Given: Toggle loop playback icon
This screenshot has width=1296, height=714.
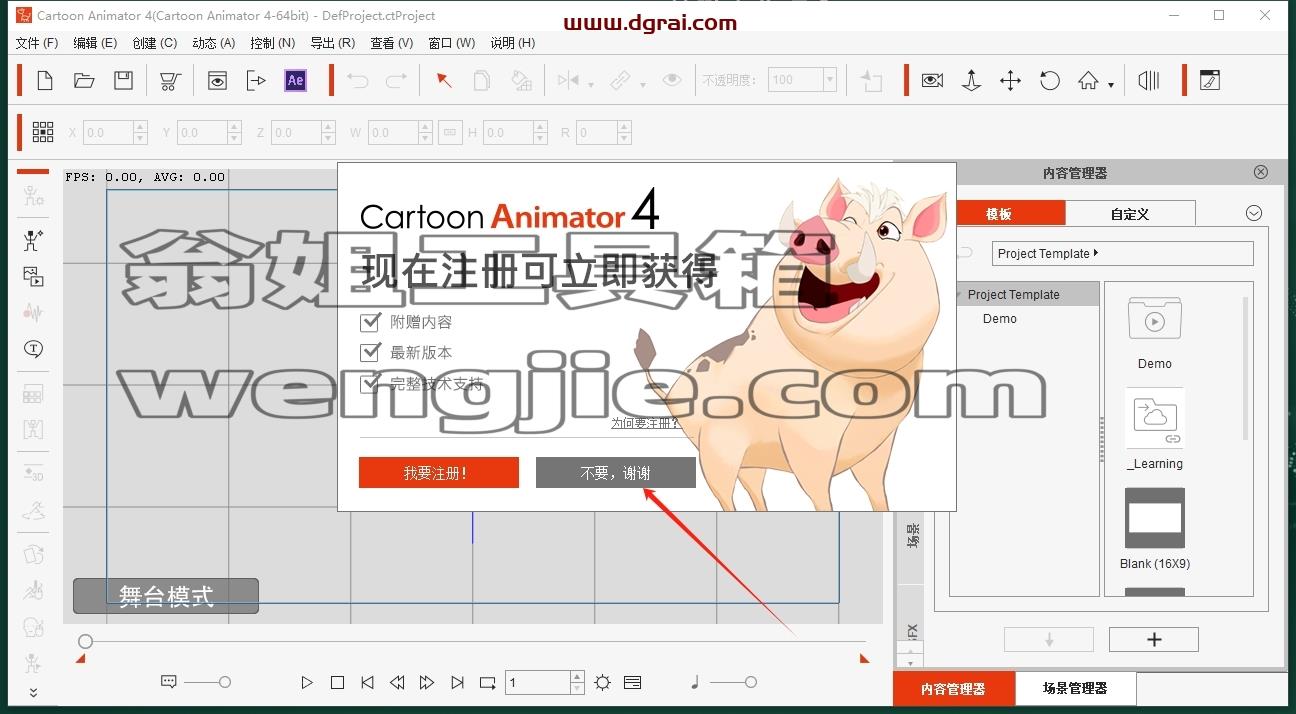Looking at the screenshot, I should (487, 682).
